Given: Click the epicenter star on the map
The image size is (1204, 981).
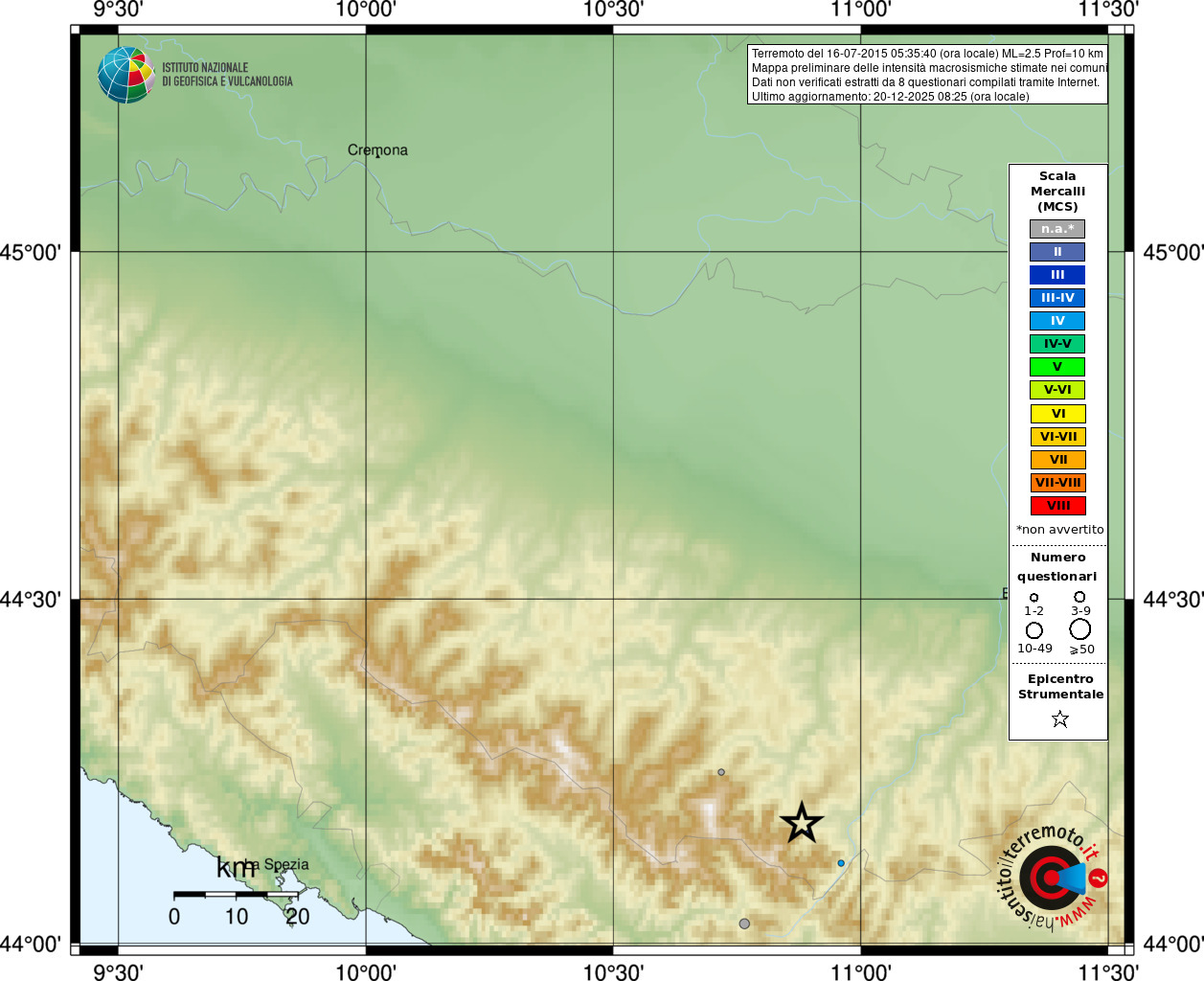Looking at the screenshot, I should pyautogui.click(x=802, y=822).
